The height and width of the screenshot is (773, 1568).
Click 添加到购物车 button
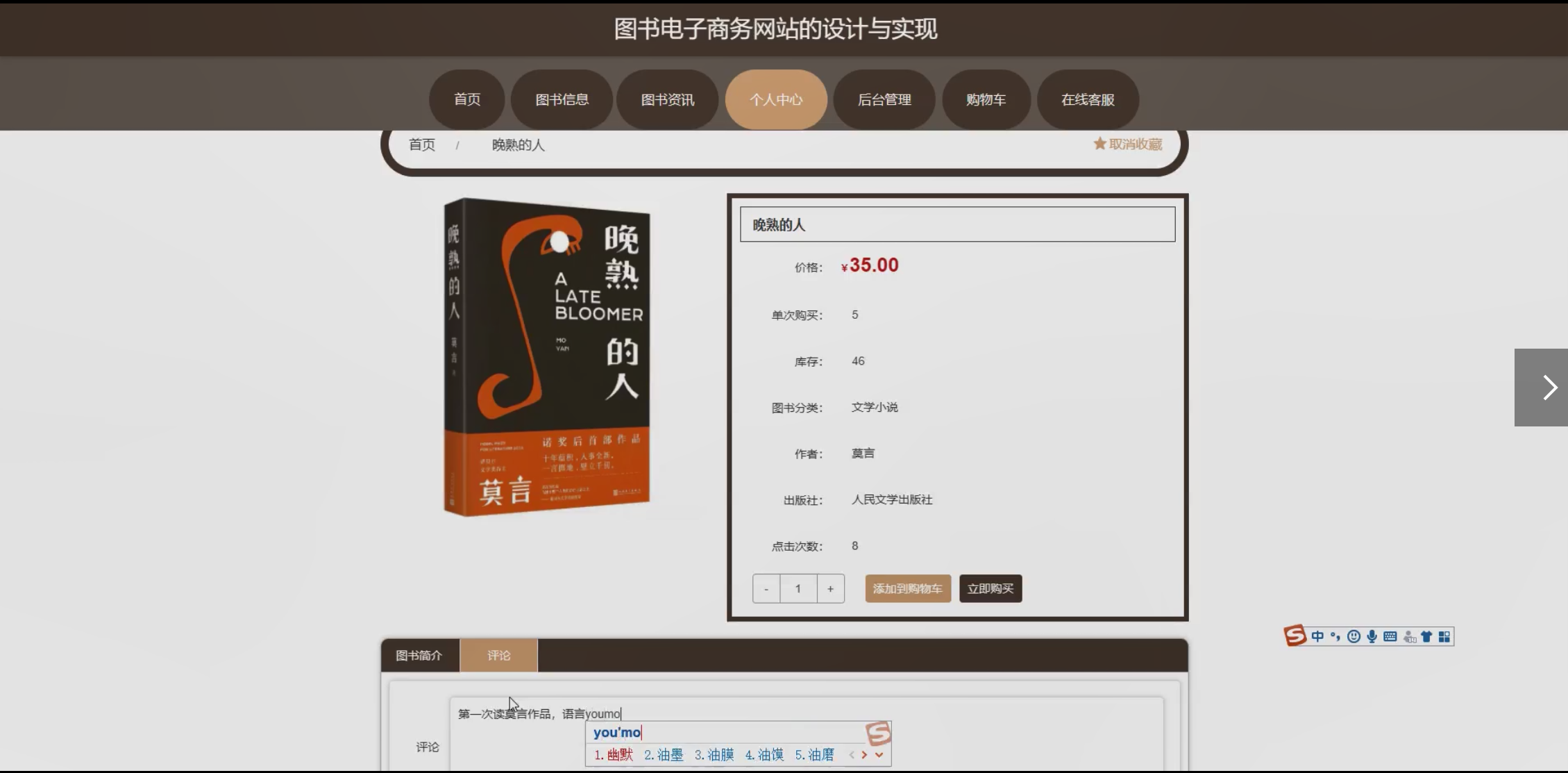(908, 589)
